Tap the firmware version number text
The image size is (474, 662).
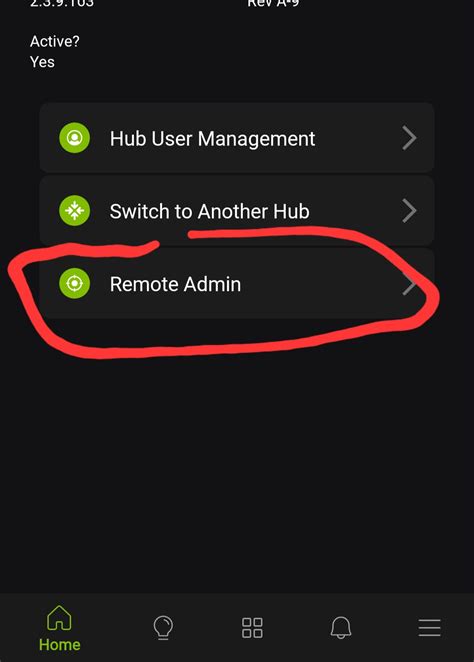tap(62, 3)
